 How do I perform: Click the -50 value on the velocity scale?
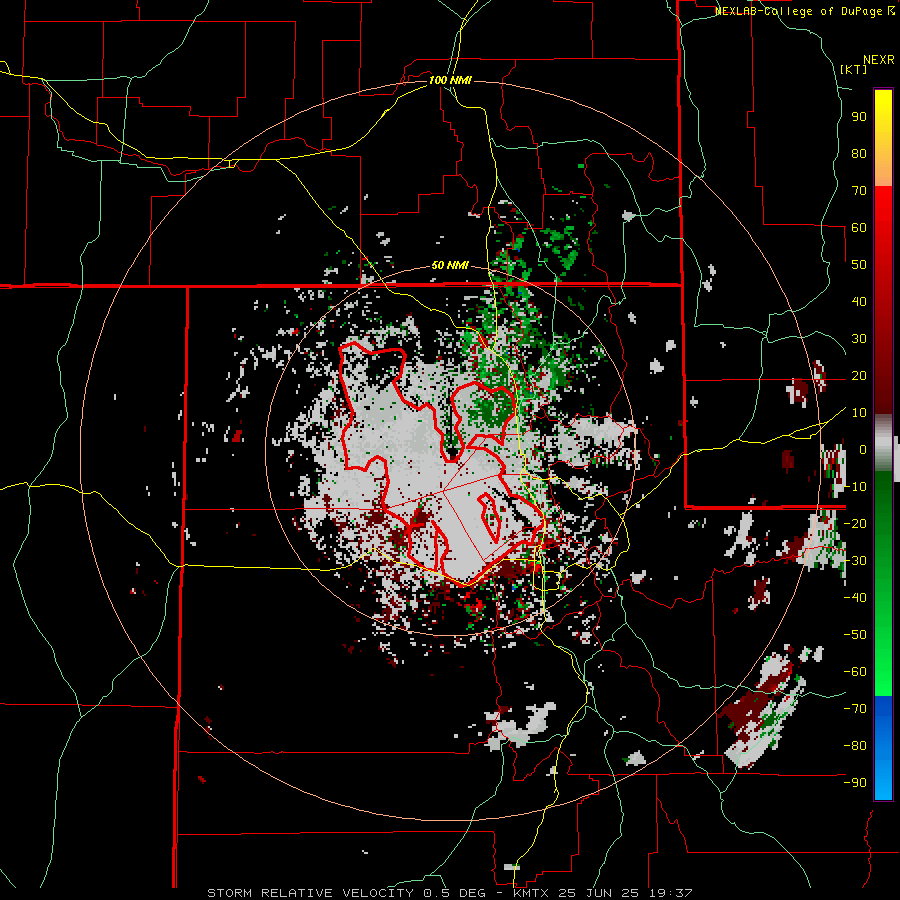pyautogui.click(x=855, y=635)
